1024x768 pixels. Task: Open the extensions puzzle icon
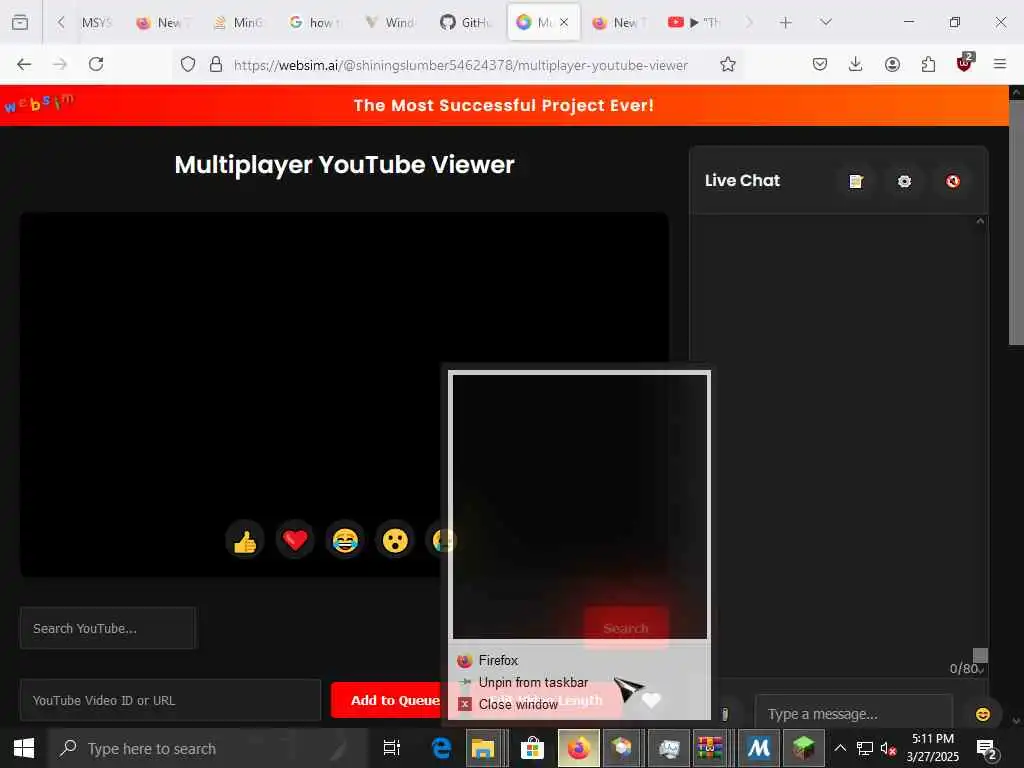click(x=928, y=64)
